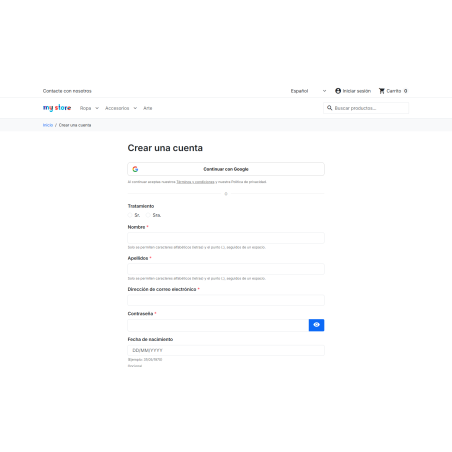
Task: Open the Ropa category
Action: click(85, 108)
